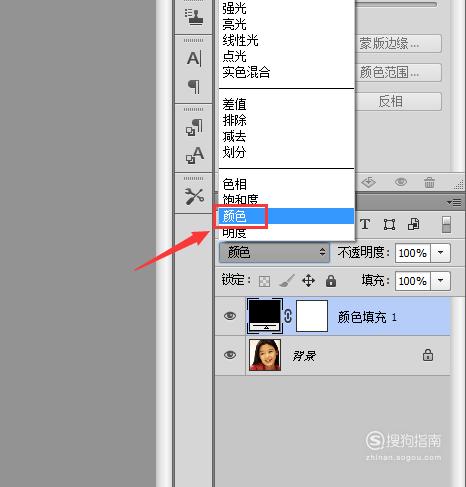Select the 颜色填充 1 layer name
Screen dimensions: 466x487
pos(367,317)
